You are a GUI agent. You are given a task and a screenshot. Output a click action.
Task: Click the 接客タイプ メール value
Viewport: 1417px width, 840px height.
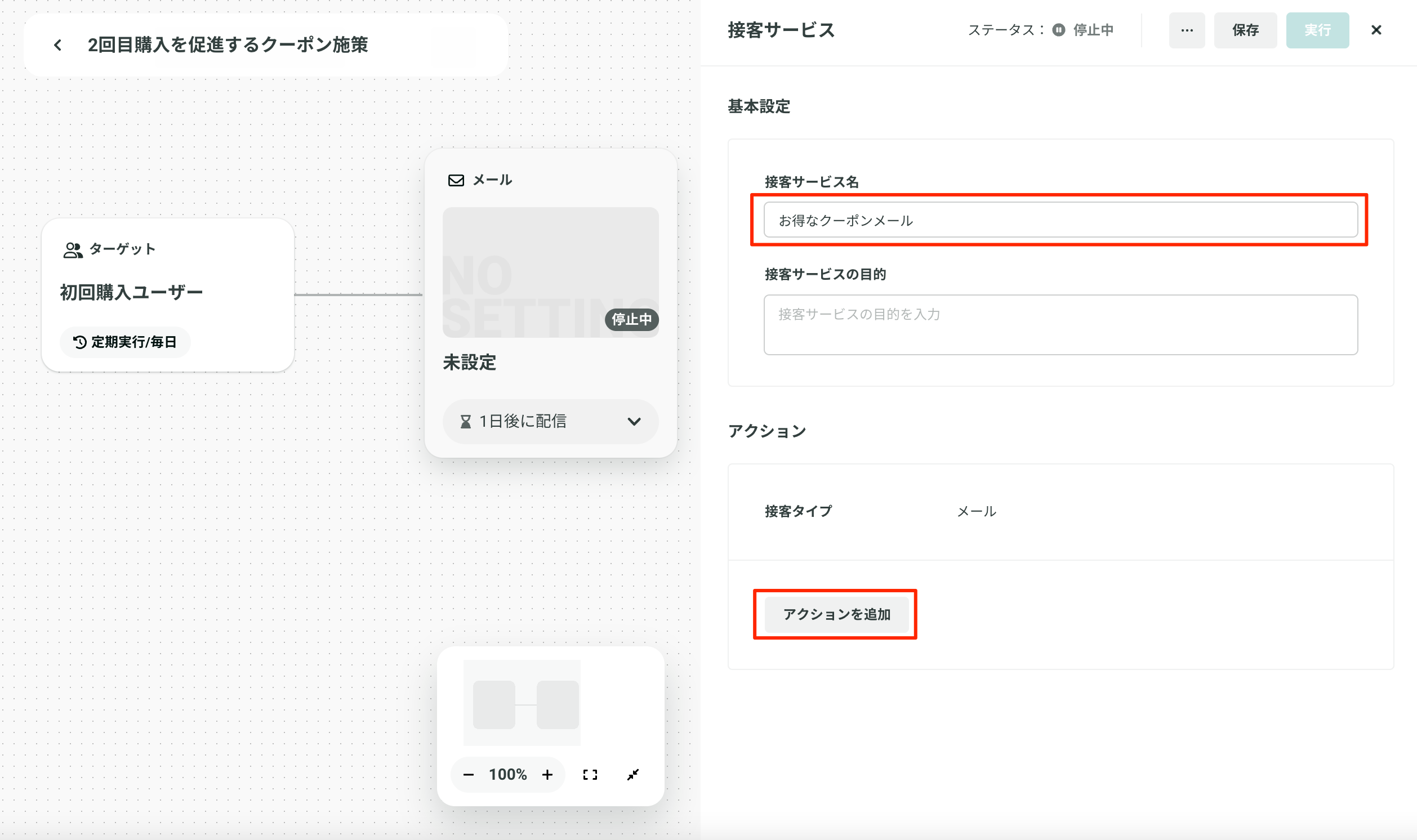pyautogui.click(x=976, y=511)
